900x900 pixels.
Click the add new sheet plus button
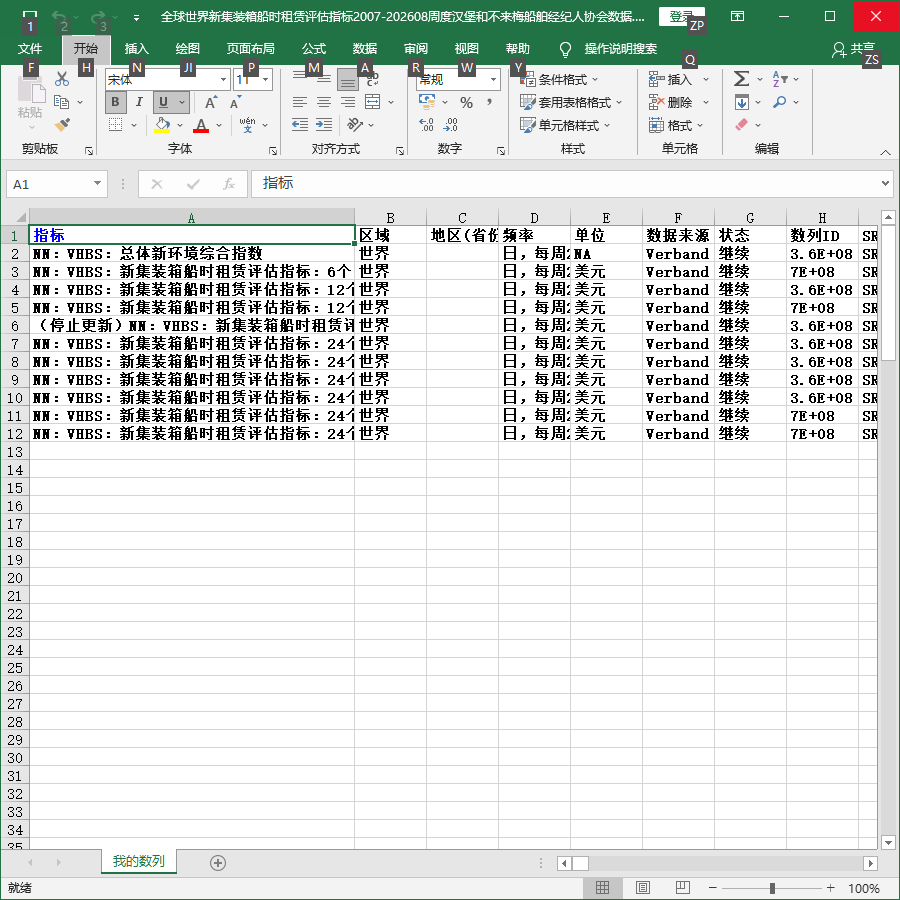tap(218, 863)
